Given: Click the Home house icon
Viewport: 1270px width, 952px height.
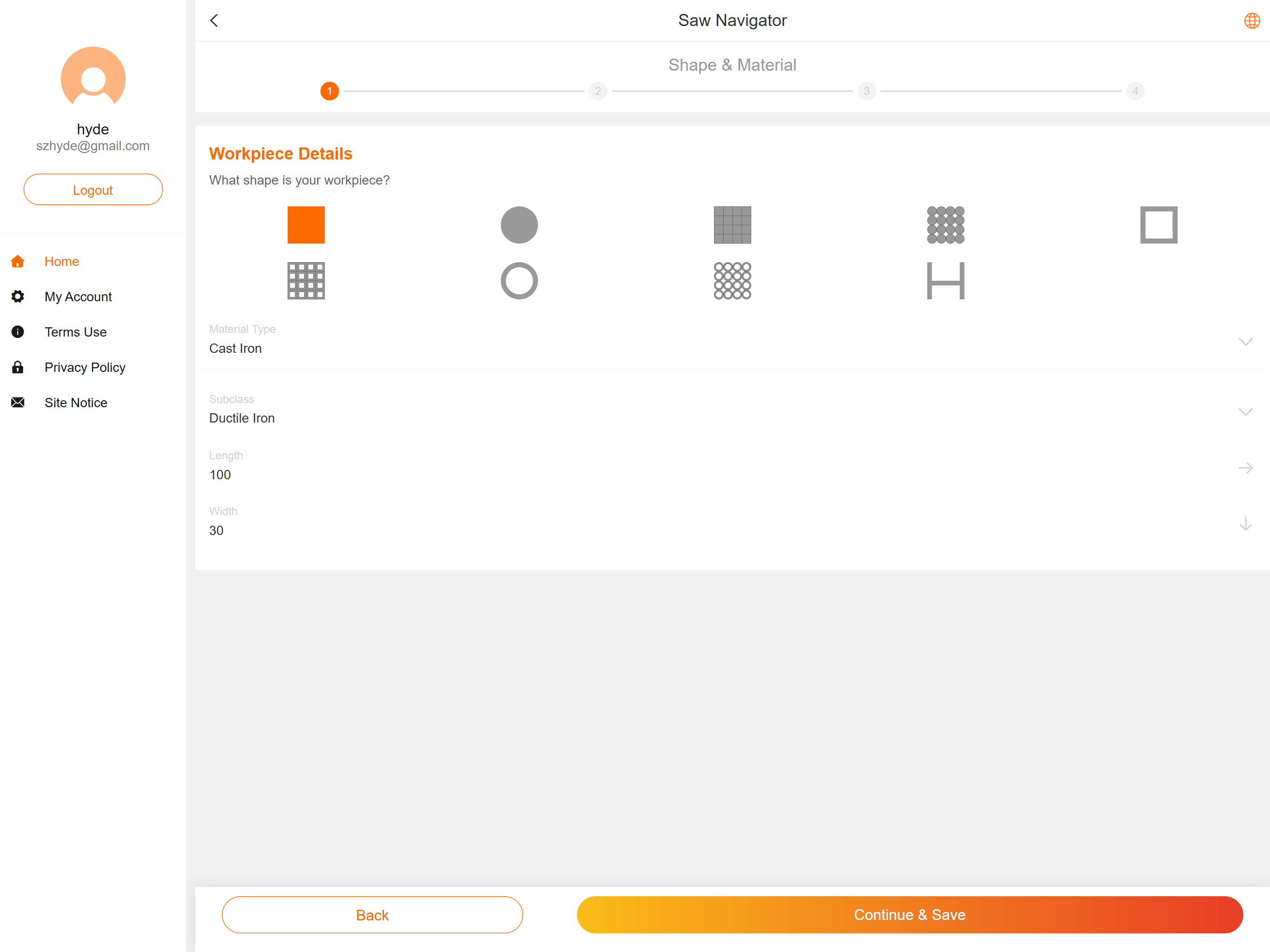Looking at the screenshot, I should [18, 261].
